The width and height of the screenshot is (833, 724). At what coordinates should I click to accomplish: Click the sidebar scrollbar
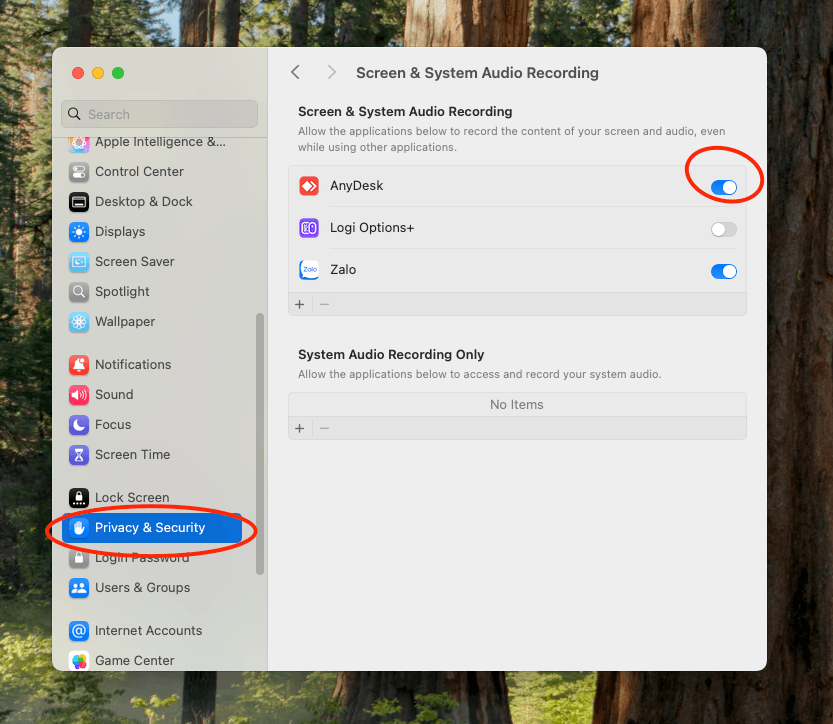260,444
